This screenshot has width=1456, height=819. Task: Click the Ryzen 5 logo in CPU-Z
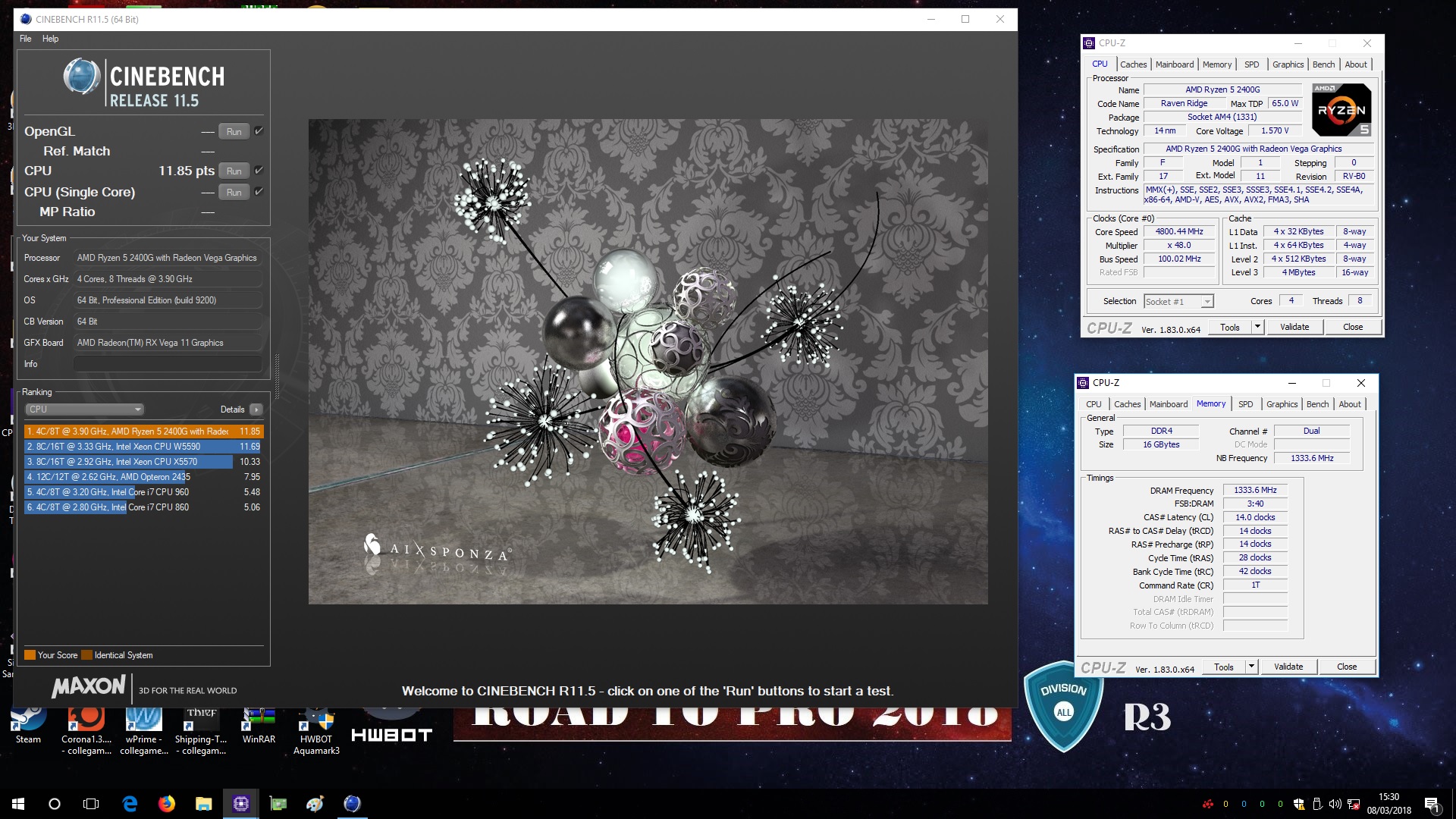(x=1341, y=110)
